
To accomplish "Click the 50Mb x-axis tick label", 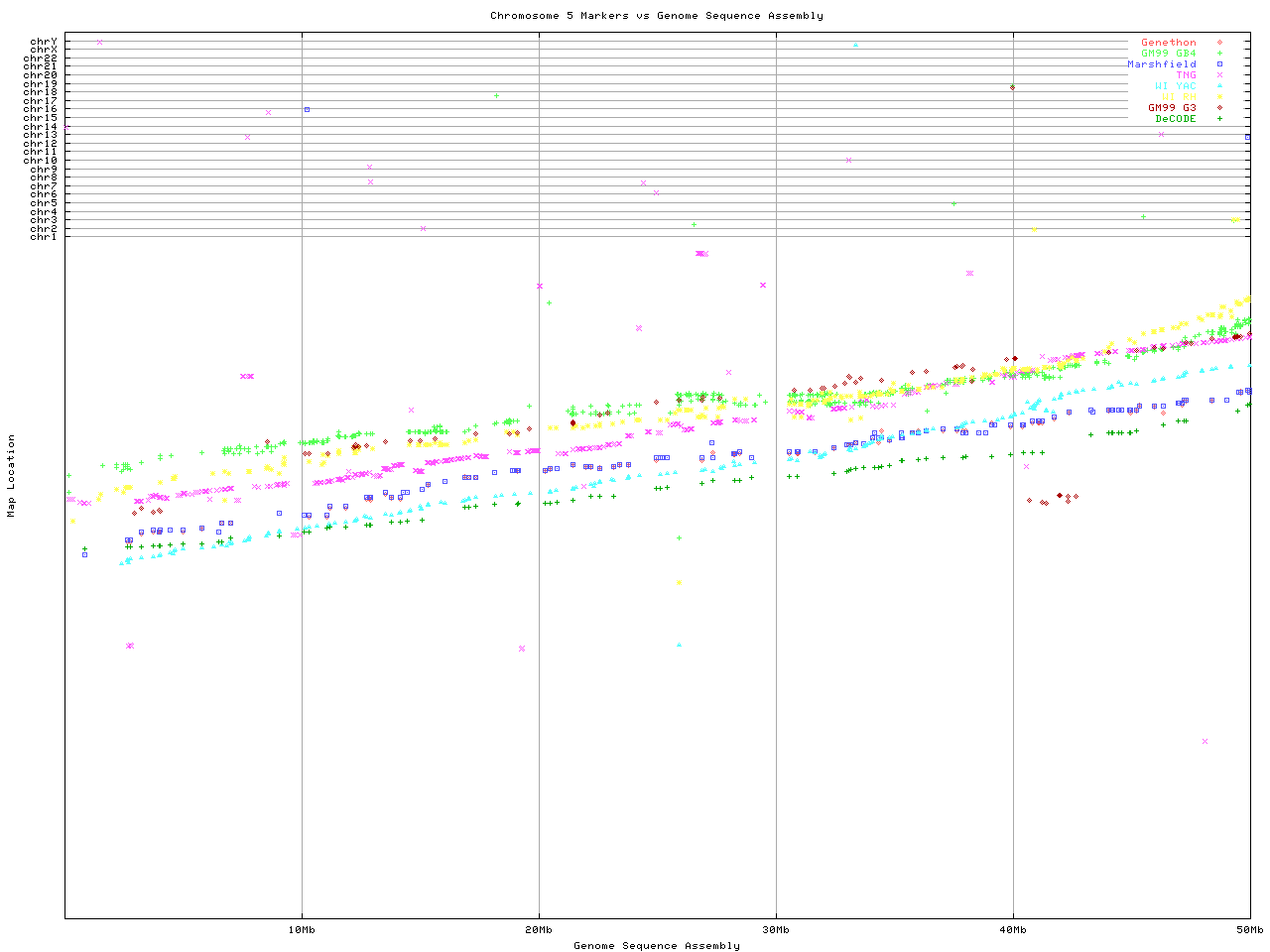I will (x=1249, y=929).
